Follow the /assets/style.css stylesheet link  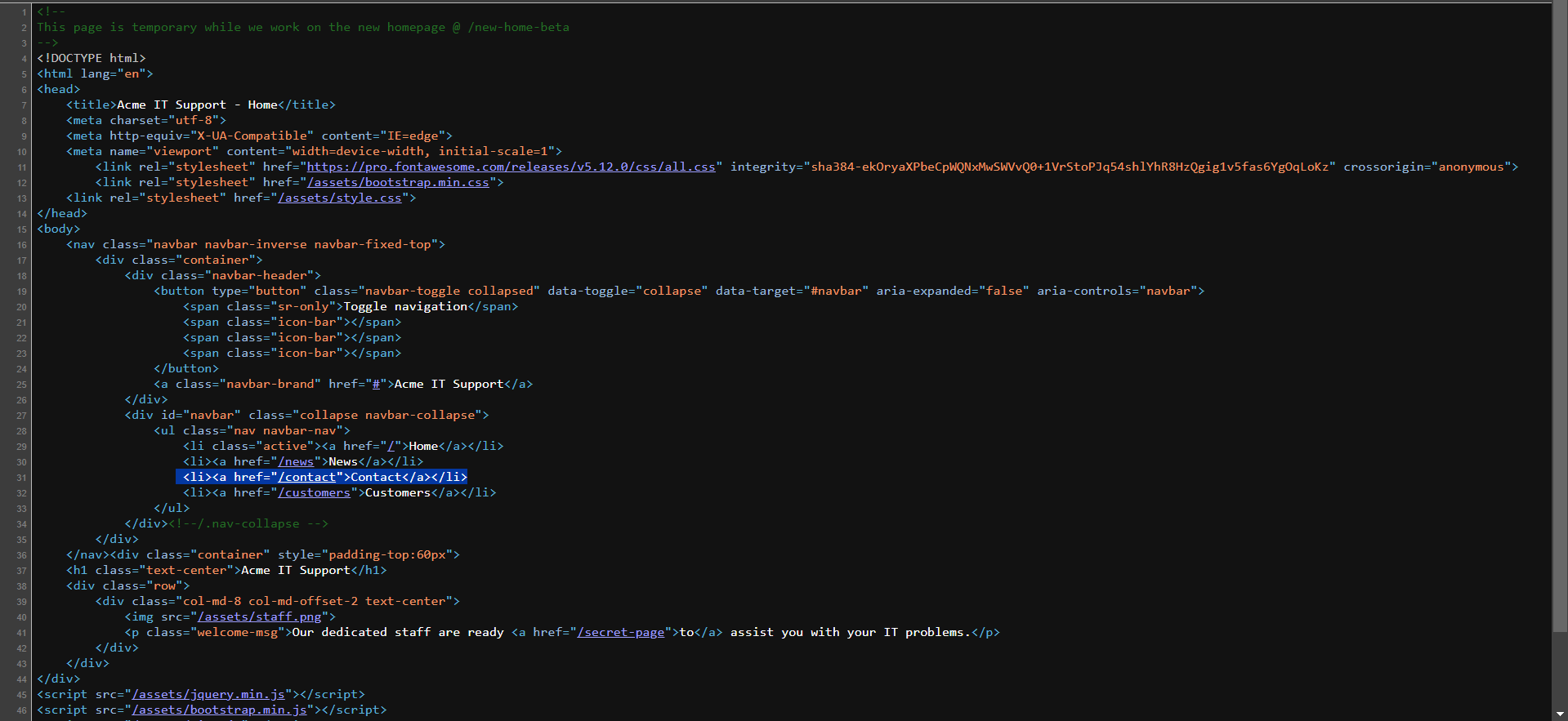340,198
